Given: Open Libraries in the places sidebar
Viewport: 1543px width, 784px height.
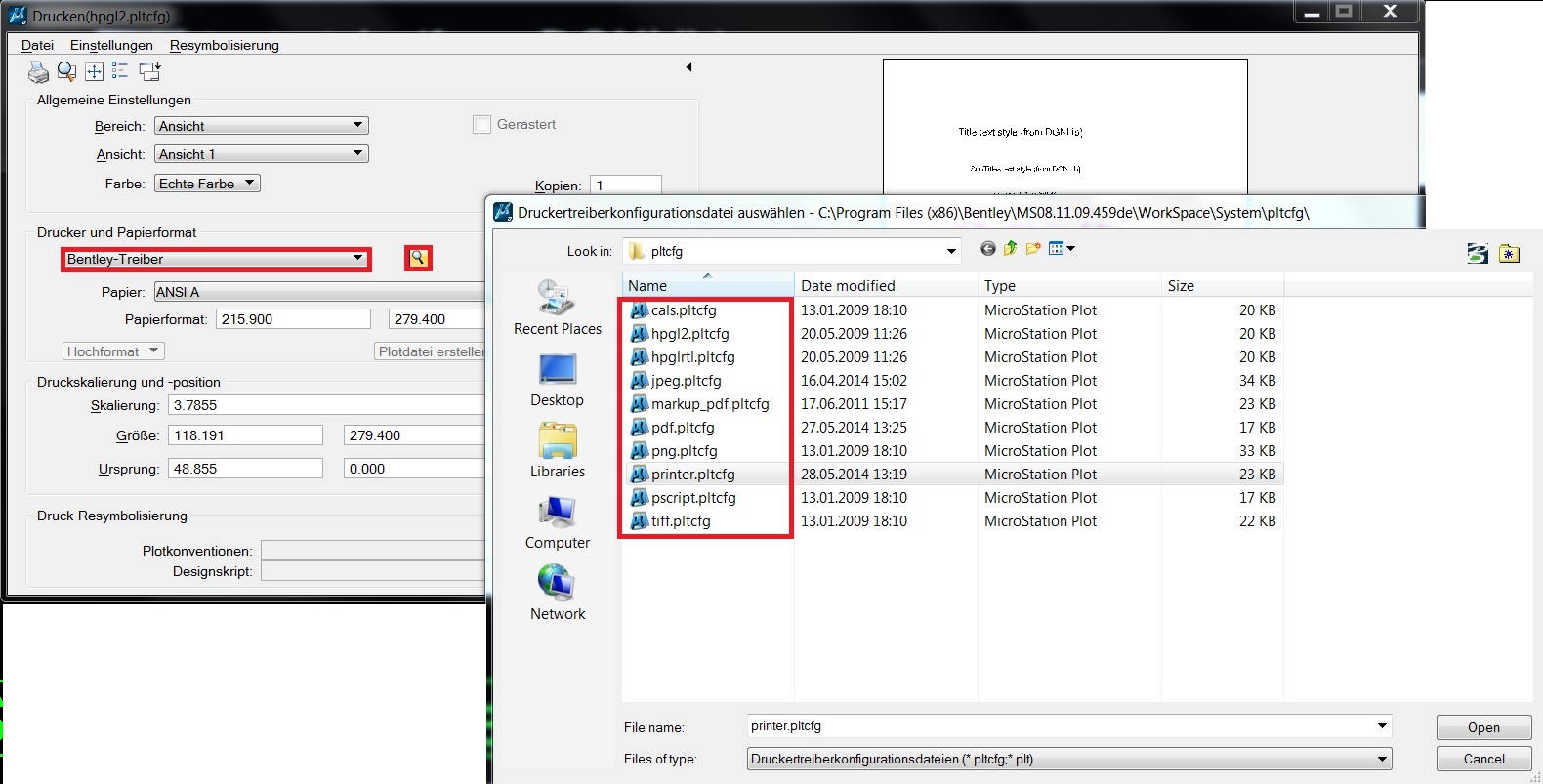Looking at the screenshot, I should click(x=558, y=451).
